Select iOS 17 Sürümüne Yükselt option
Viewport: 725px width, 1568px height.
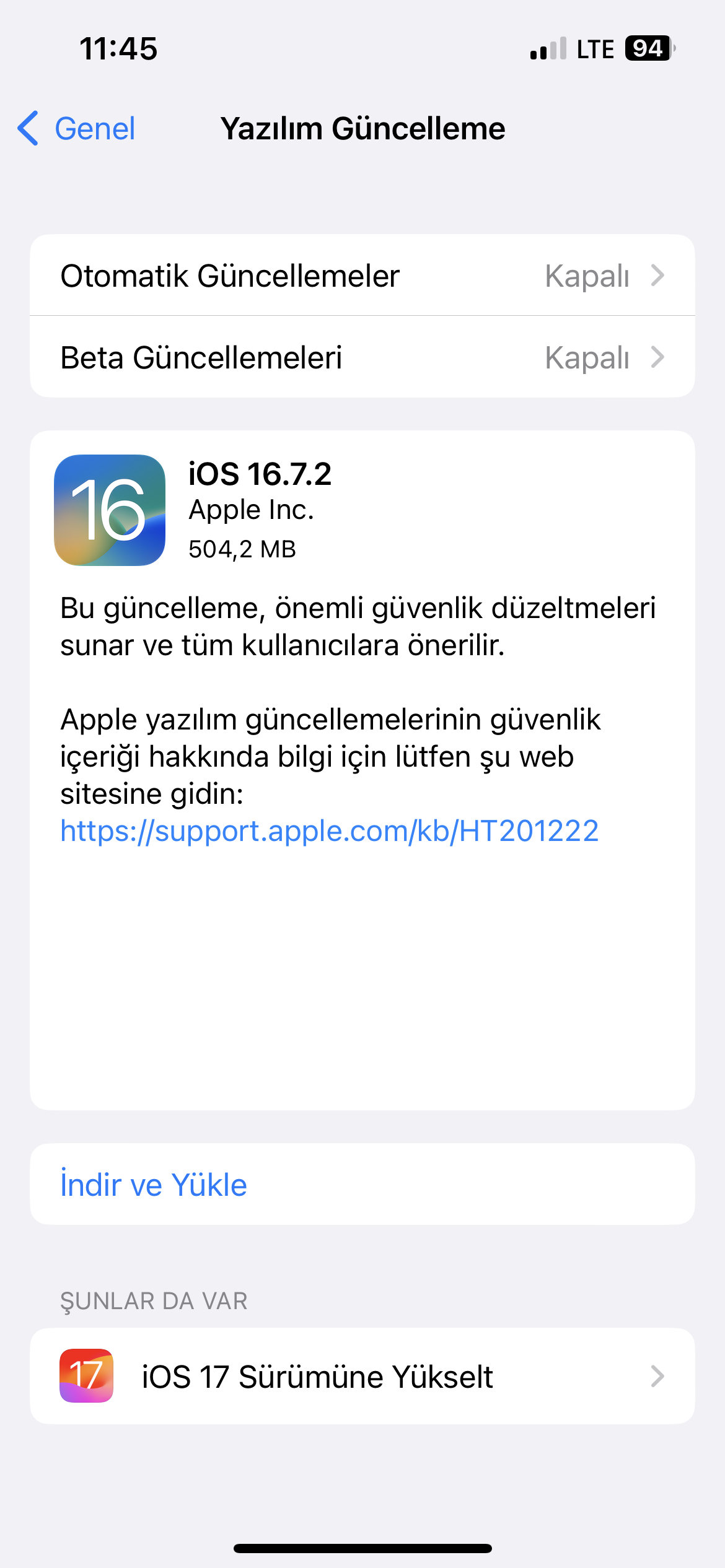coord(362,1376)
